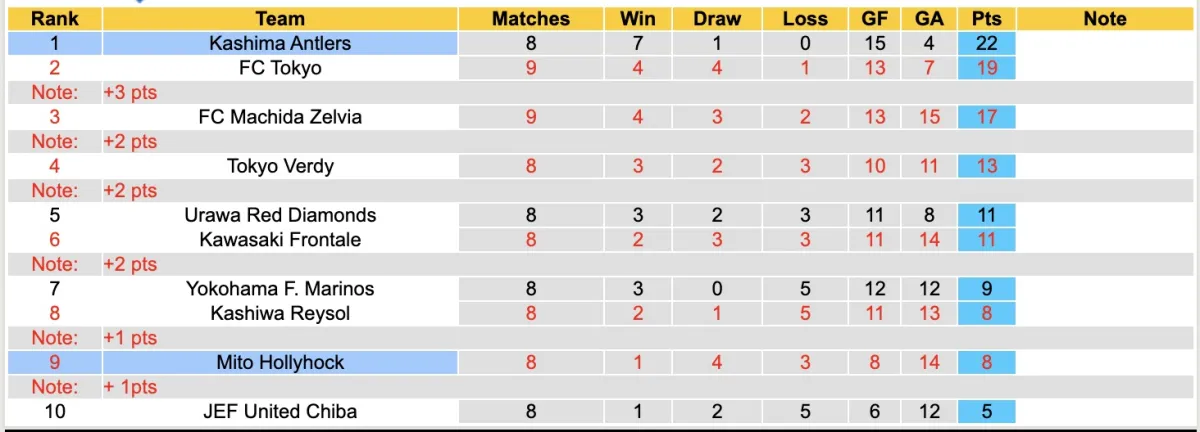Click the Tokyo Verdy team name

coord(280,166)
